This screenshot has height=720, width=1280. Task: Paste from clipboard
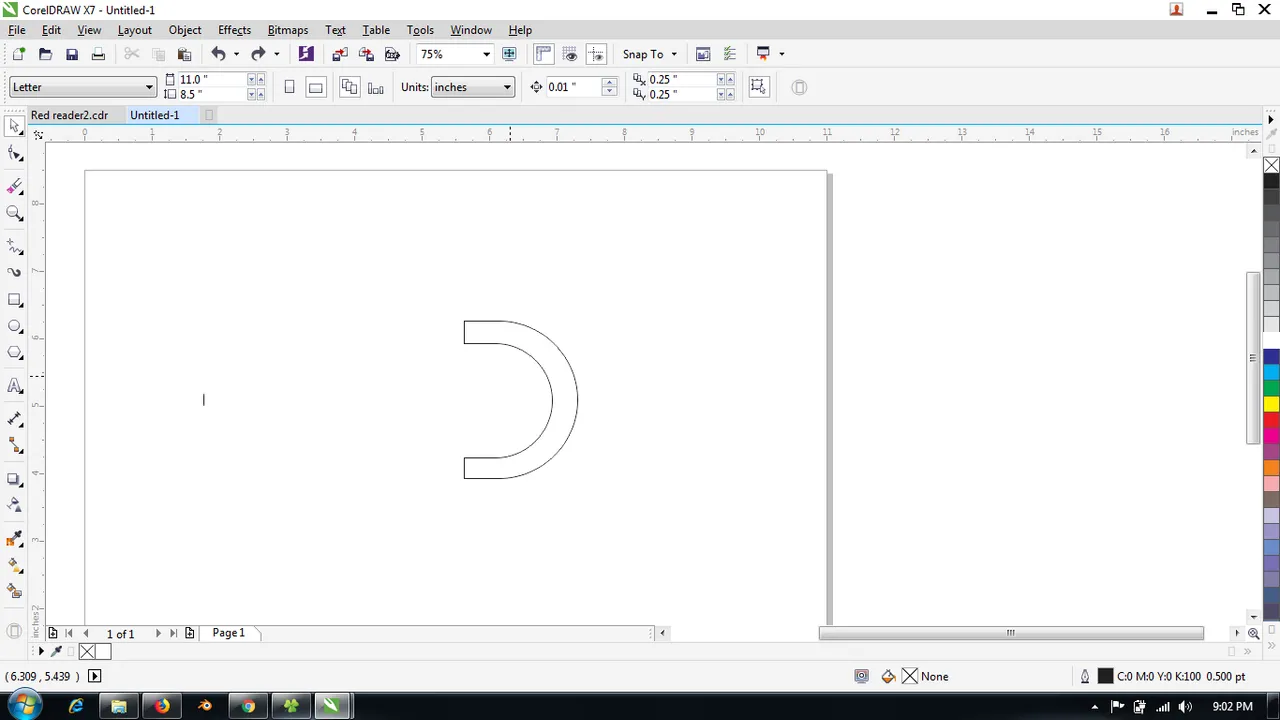184,54
